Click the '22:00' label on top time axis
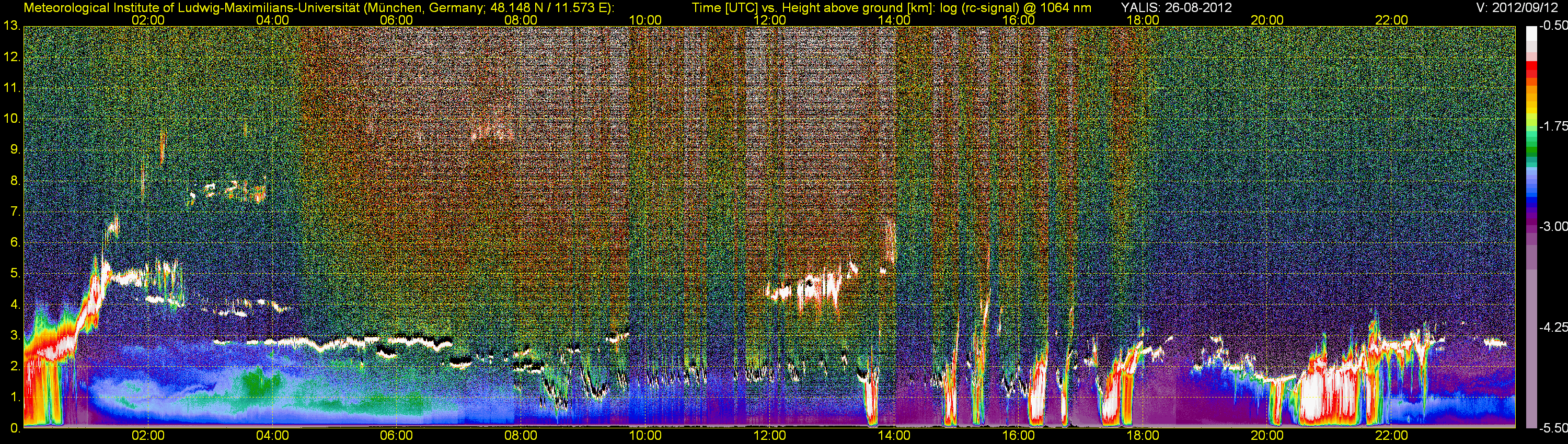The image size is (1568, 444). (x=1391, y=20)
